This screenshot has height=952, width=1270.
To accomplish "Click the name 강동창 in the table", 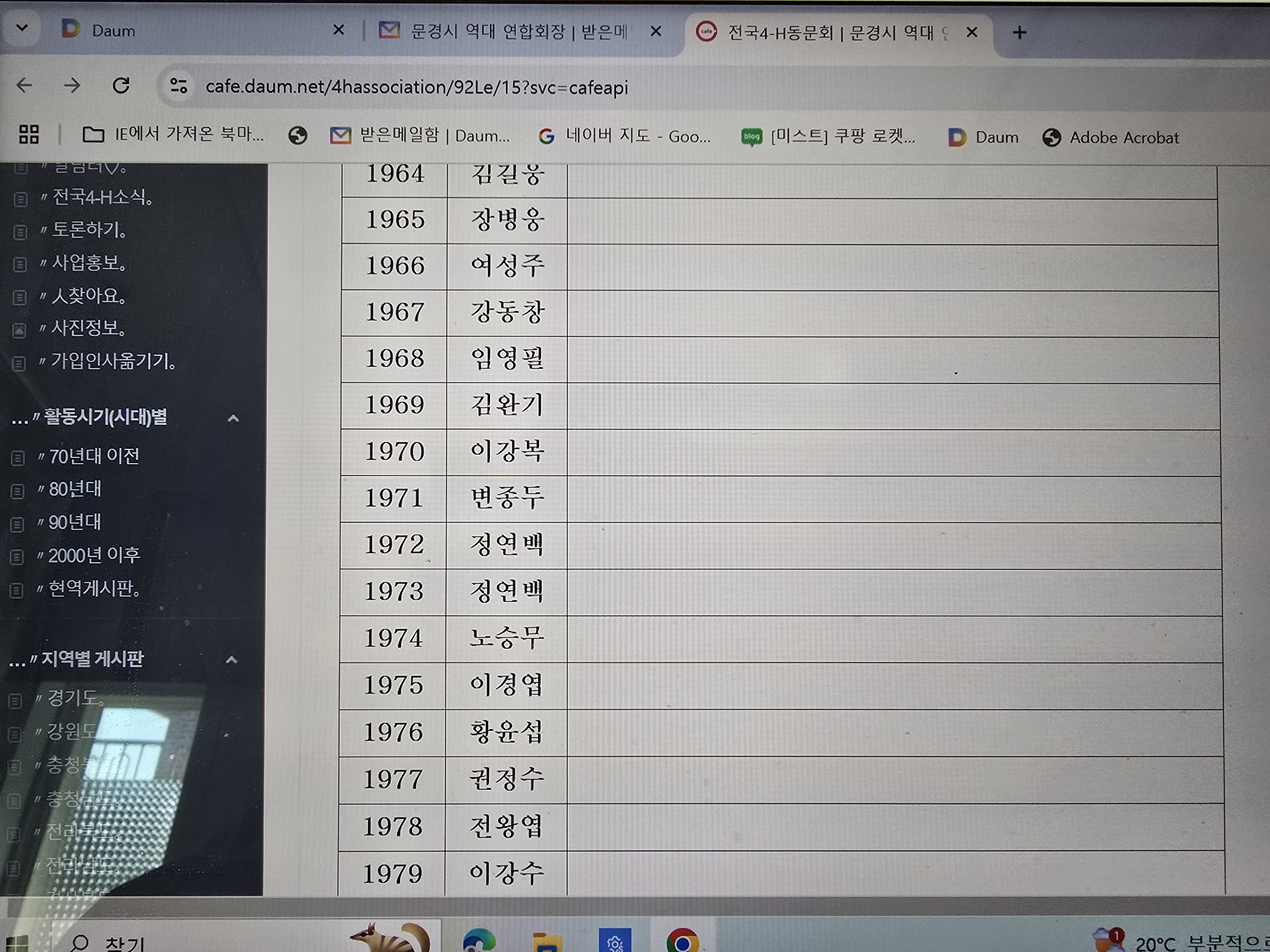I will pos(507,313).
